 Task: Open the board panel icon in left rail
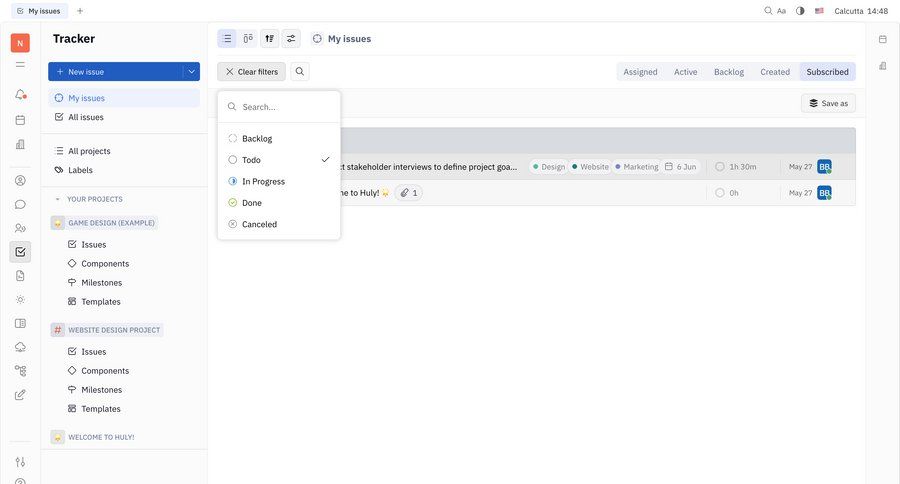click(x=20, y=323)
